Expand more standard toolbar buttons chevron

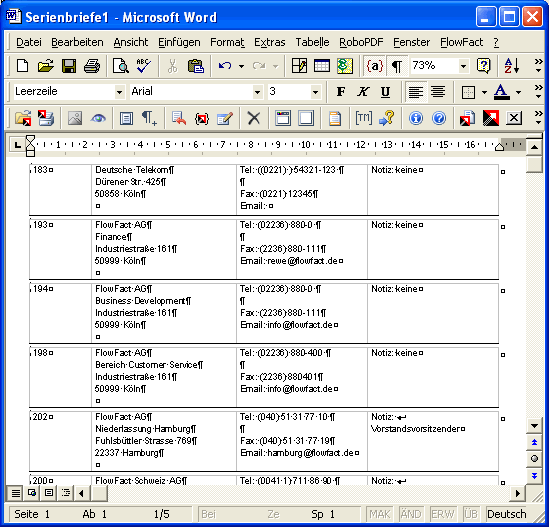pyautogui.click(x=538, y=66)
